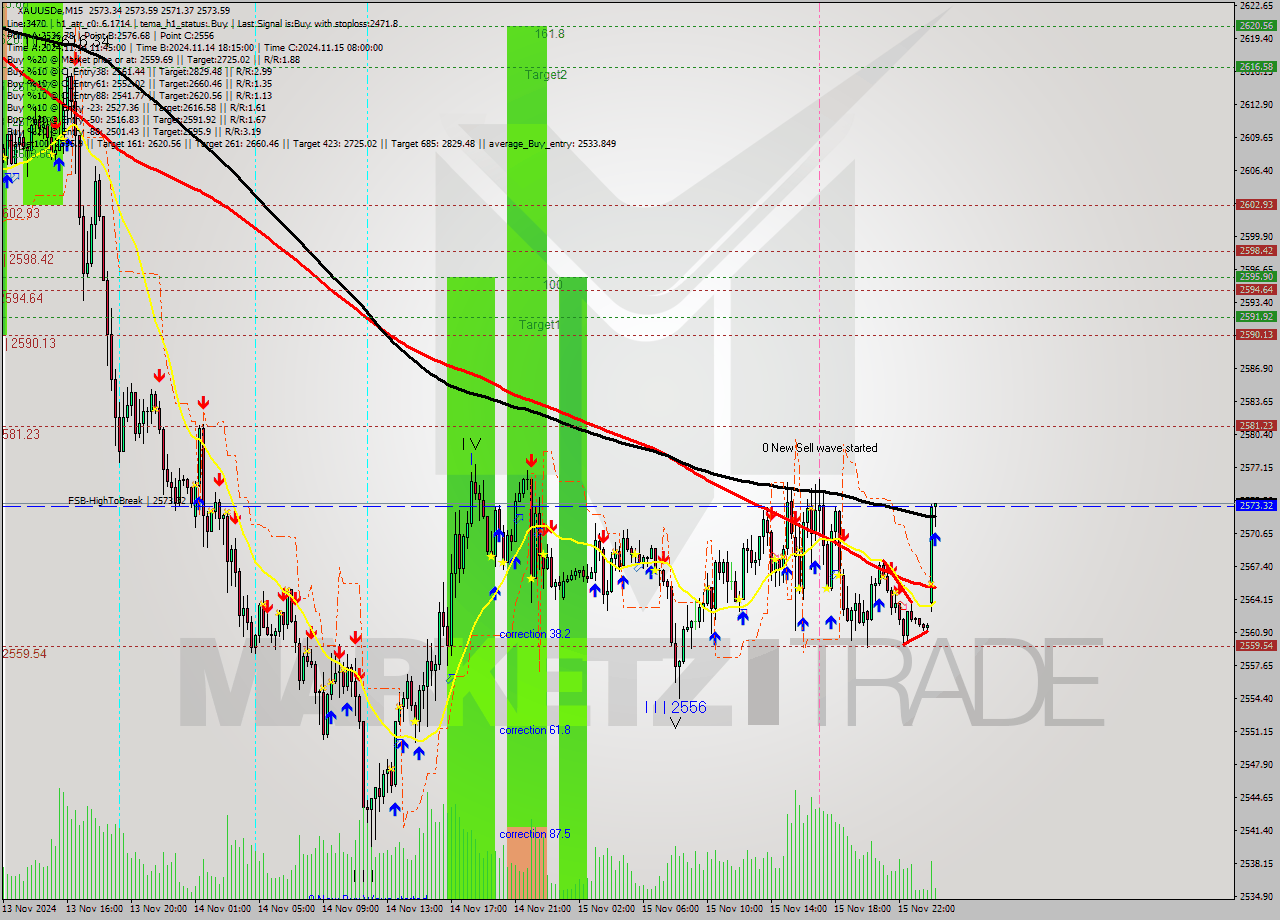Click the 2567.40 axis price tick
Viewport: 1280px width, 920px height.
1256,566
